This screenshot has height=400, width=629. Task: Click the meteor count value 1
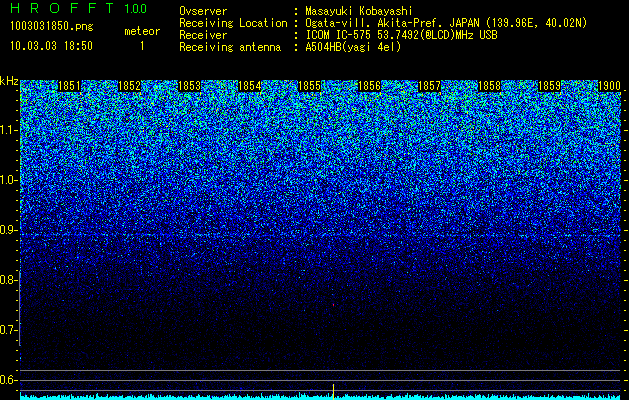coord(142,46)
